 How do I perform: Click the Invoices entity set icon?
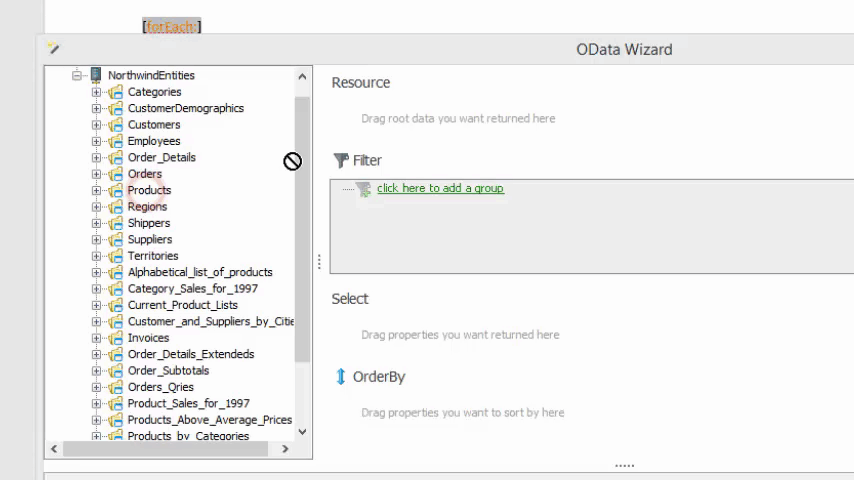(x=115, y=338)
